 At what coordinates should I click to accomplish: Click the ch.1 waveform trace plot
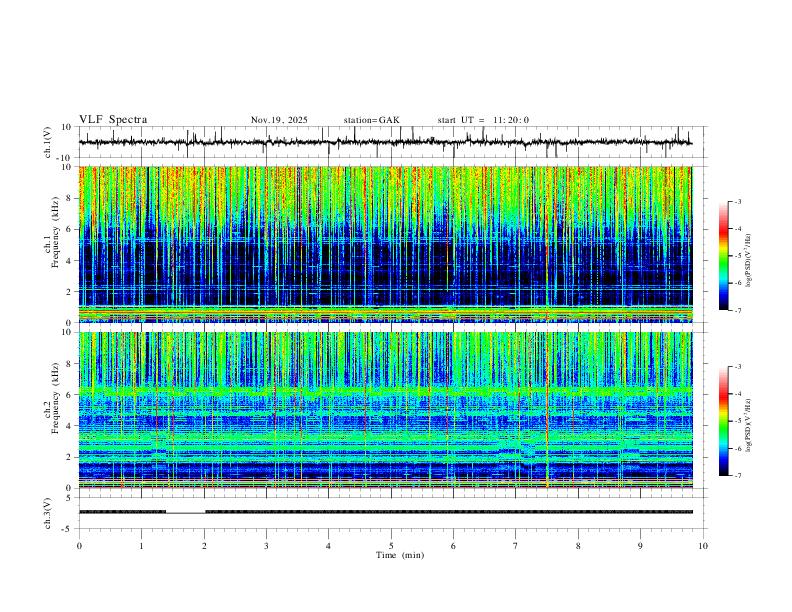(x=386, y=142)
